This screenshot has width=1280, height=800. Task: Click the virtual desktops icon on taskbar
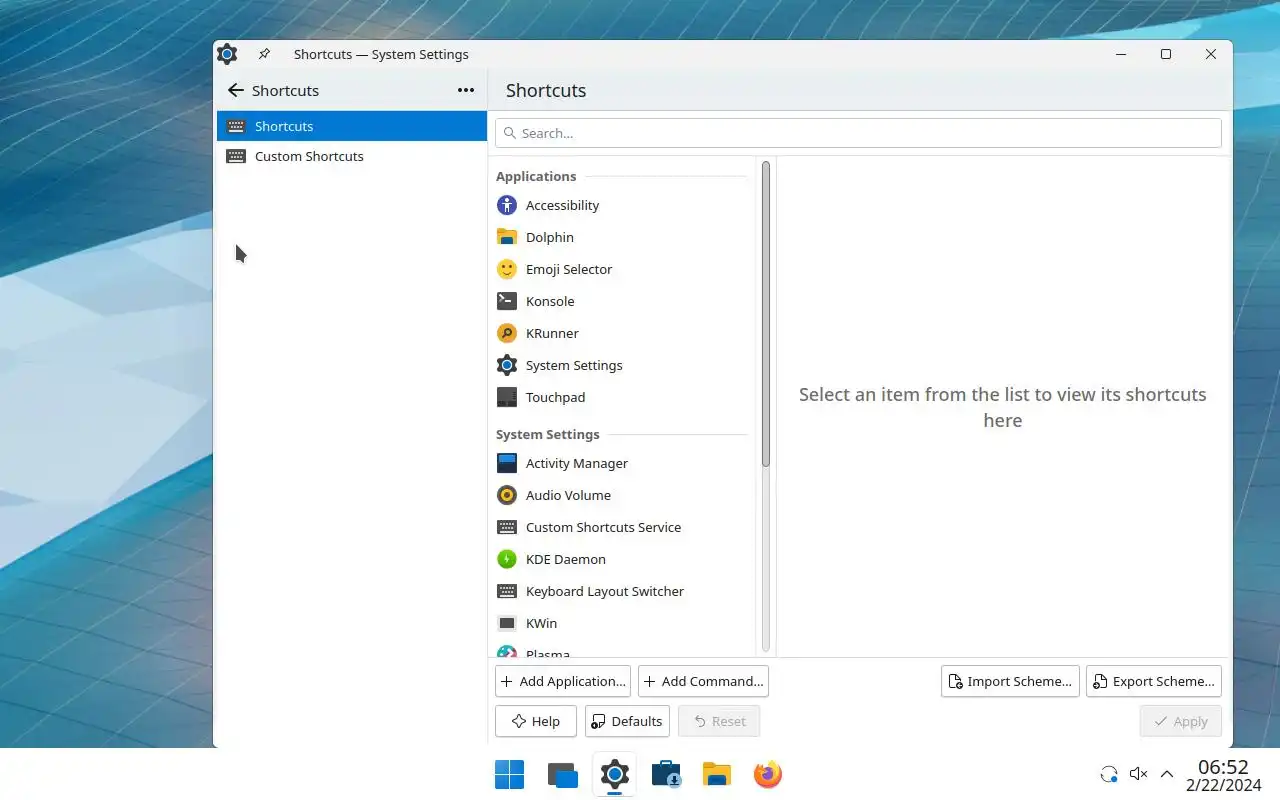pos(562,774)
